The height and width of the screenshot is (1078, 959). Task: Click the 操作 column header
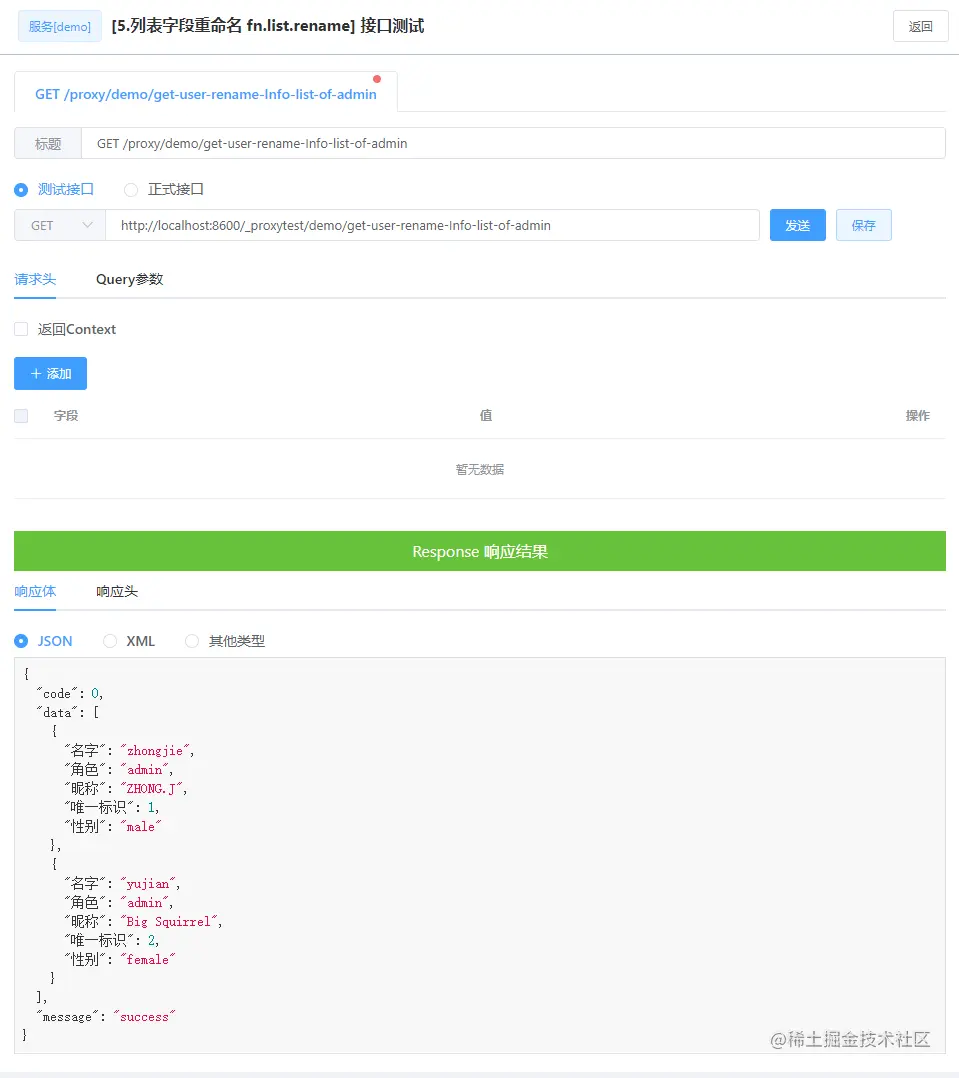(x=918, y=415)
